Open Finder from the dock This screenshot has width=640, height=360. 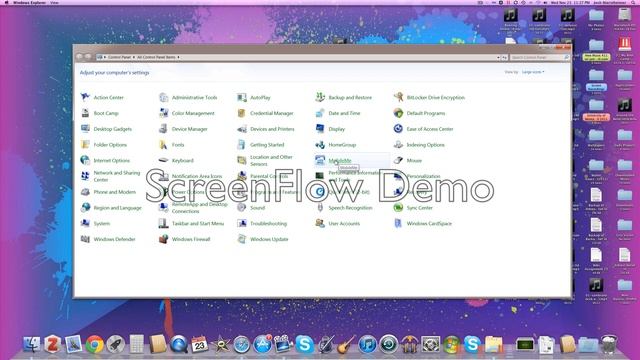pyautogui.click(x=32, y=344)
